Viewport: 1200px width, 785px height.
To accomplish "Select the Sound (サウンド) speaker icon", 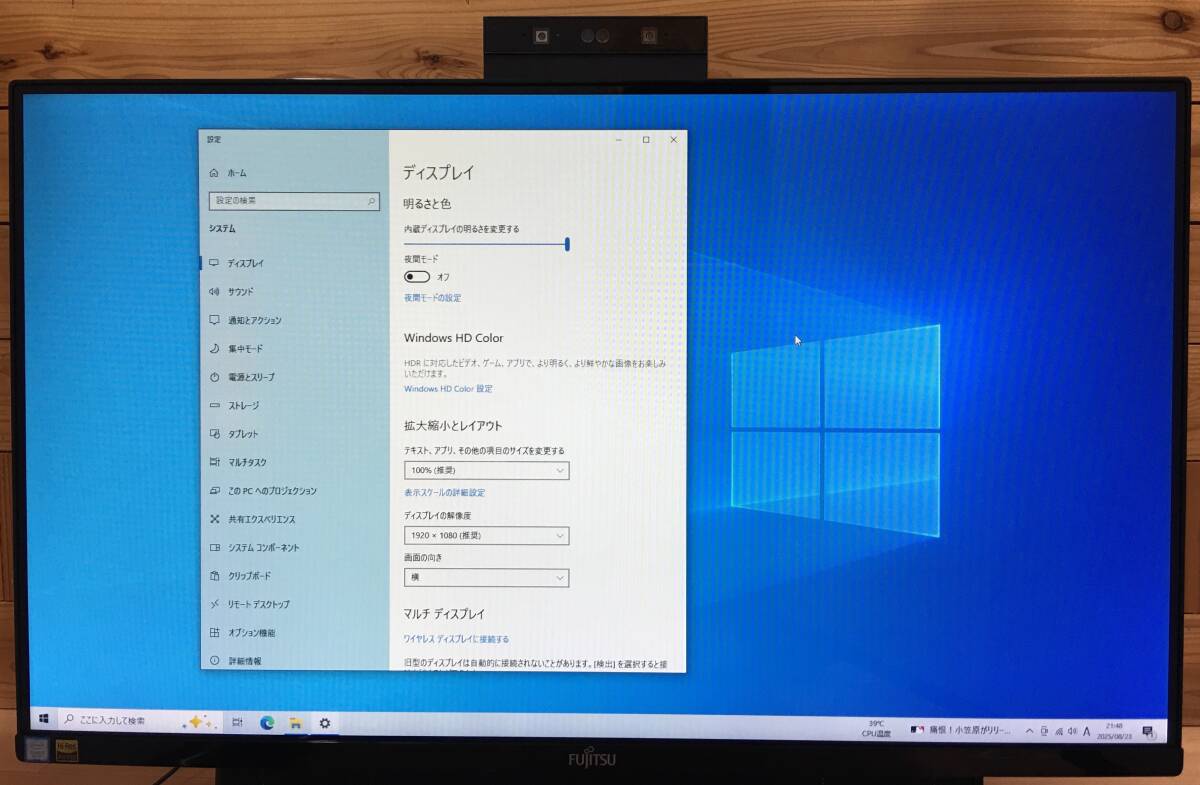I will pos(214,292).
